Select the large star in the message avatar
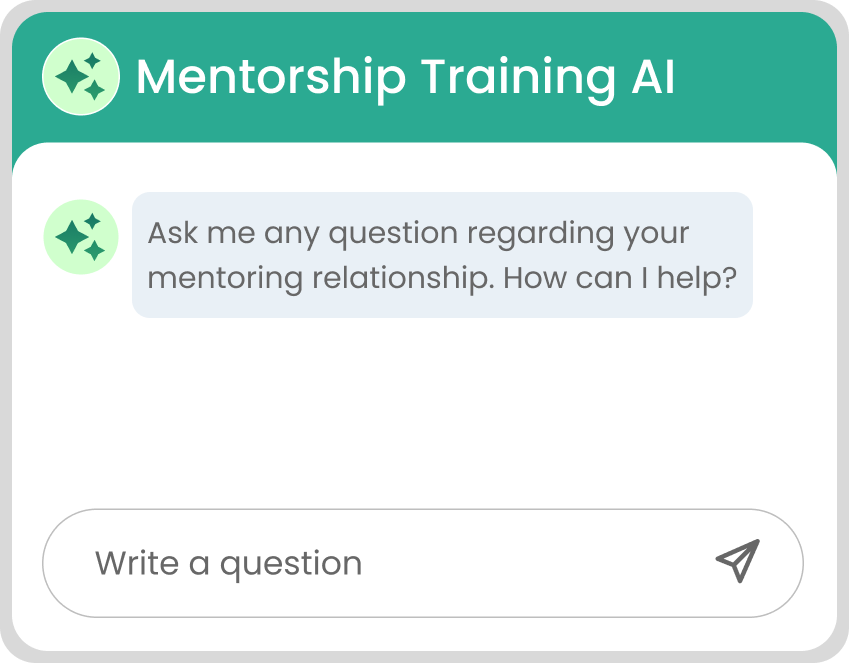849x663 pixels. pos(72,237)
